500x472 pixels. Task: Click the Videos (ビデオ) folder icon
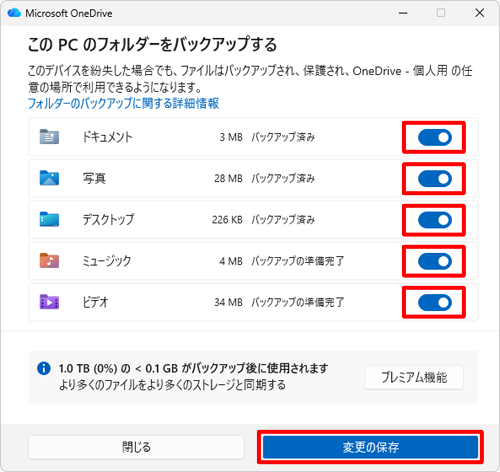point(49,302)
